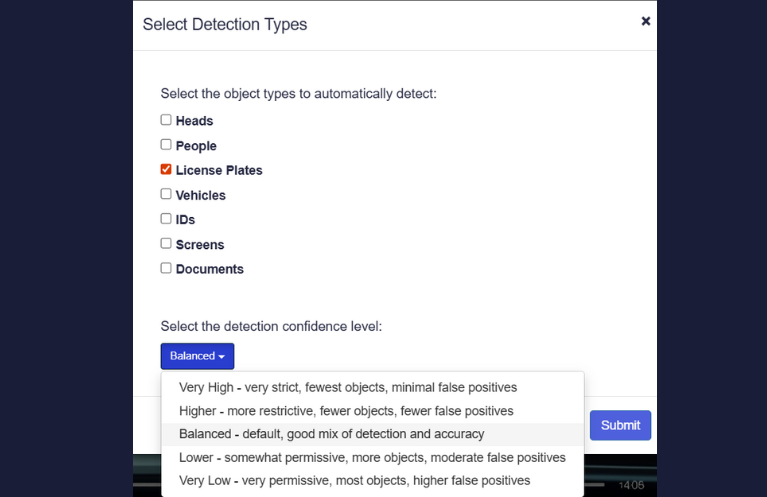
Task: Collapse the Balanced confidence dropdown button
Action: click(197, 356)
